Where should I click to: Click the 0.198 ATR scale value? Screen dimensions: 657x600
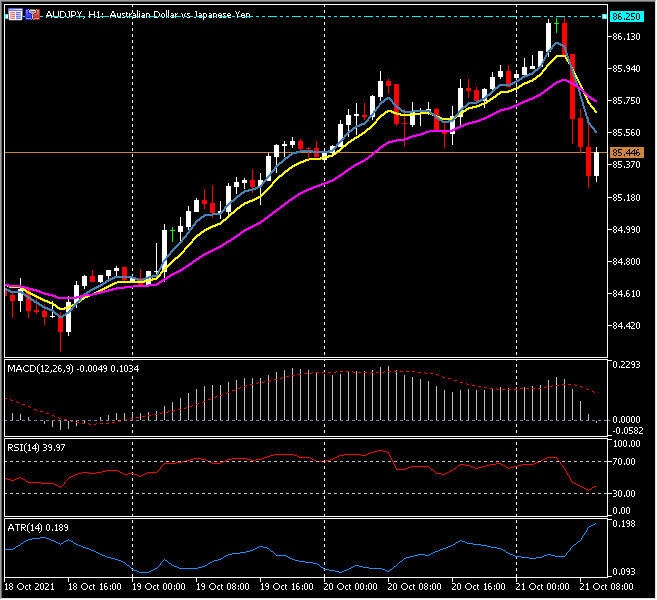tap(624, 524)
